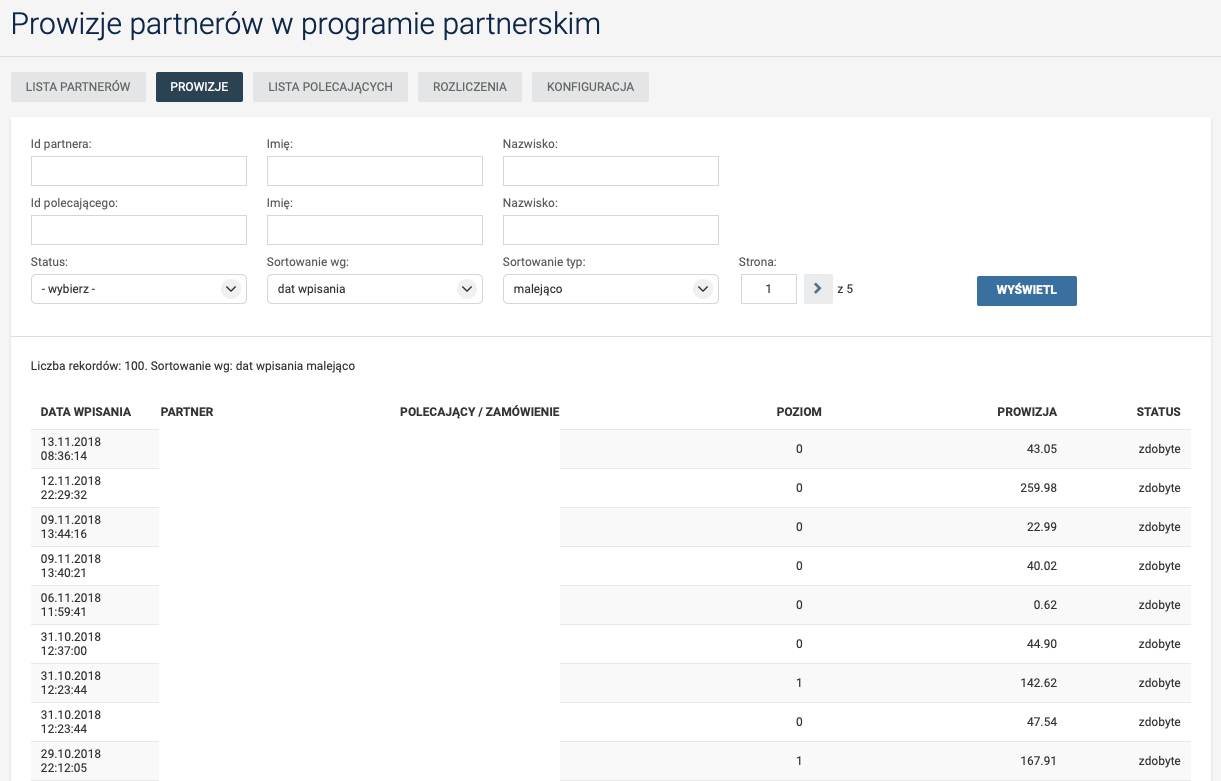Click the Strona page number field
The width and height of the screenshot is (1221, 781).
click(x=768, y=289)
